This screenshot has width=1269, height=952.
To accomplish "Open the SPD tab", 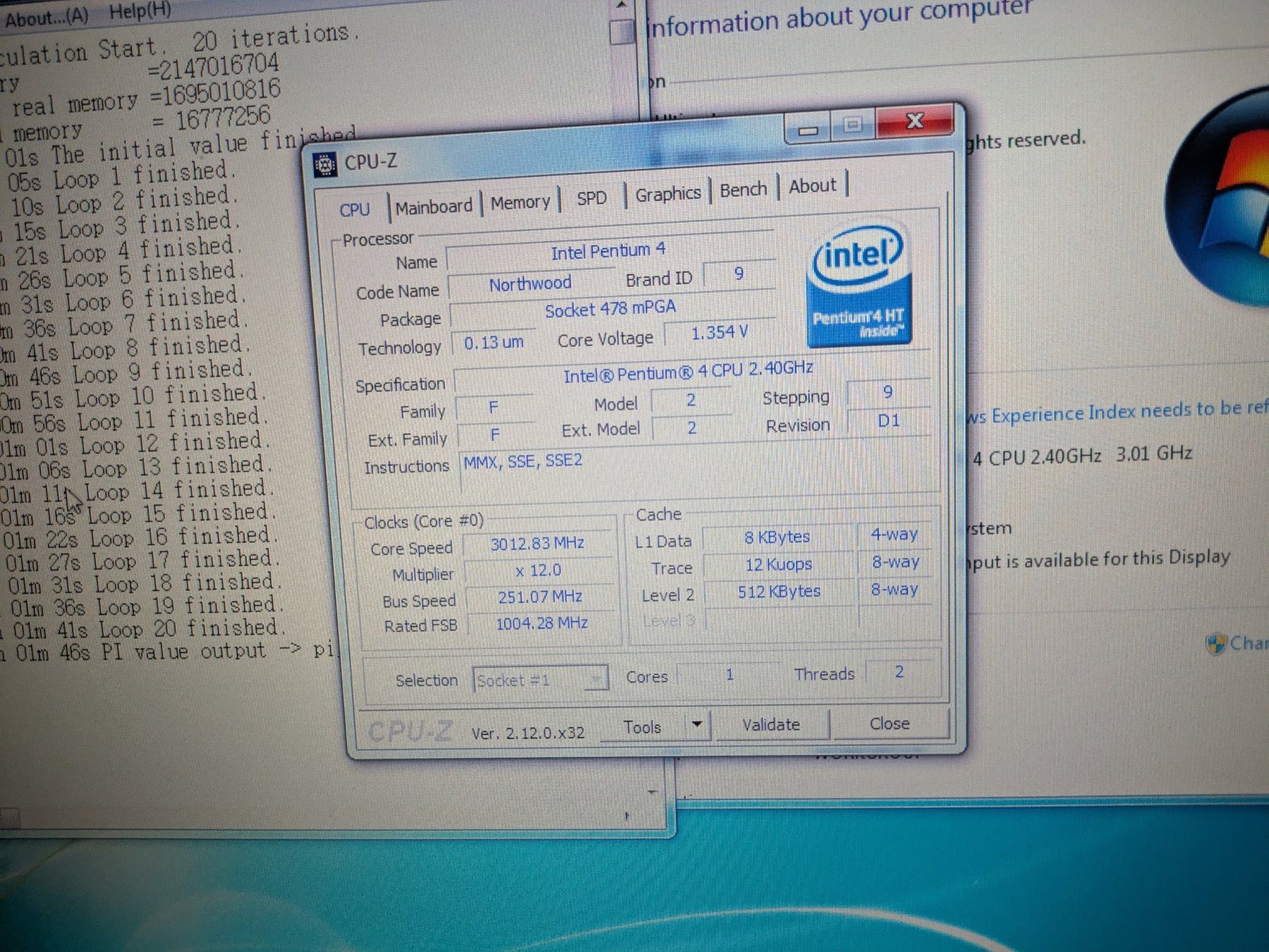I will (592, 198).
